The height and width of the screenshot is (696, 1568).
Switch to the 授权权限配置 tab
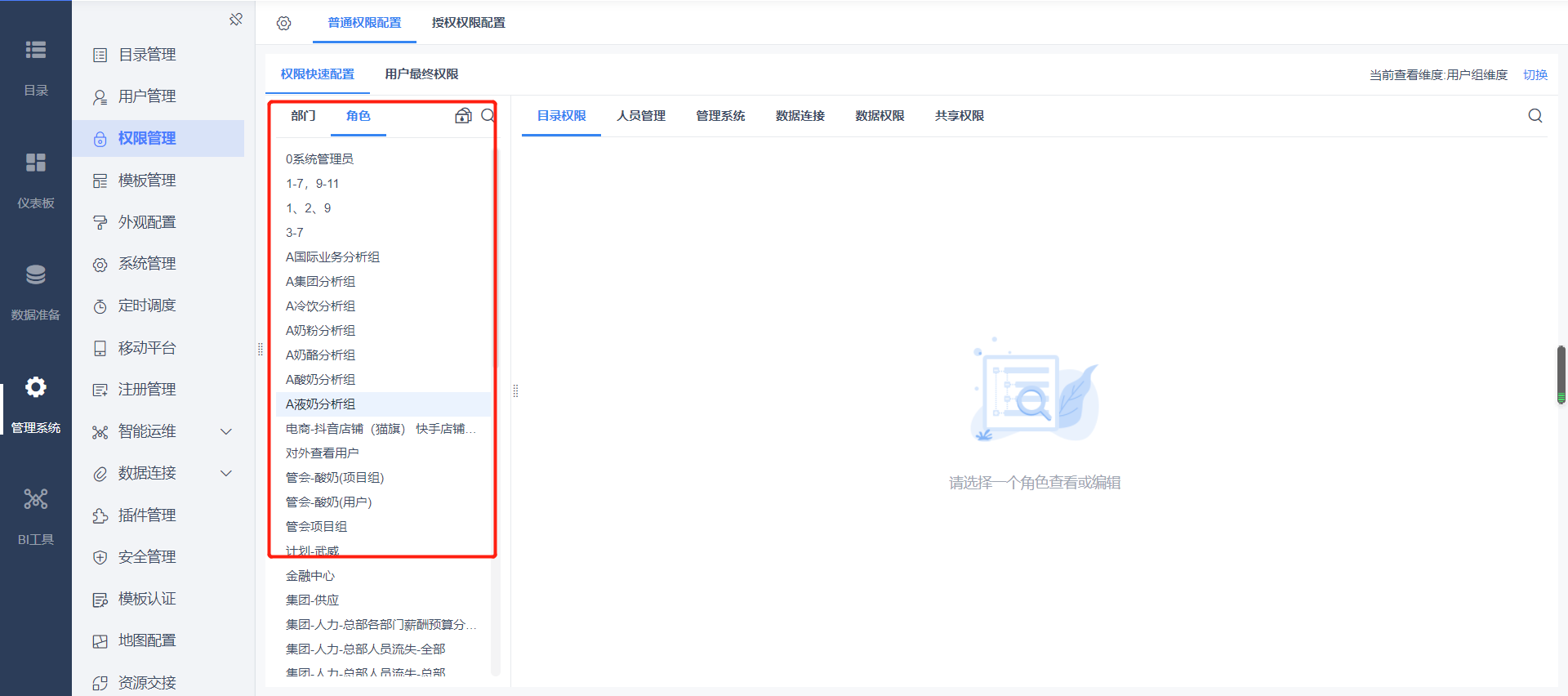click(468, 23)
